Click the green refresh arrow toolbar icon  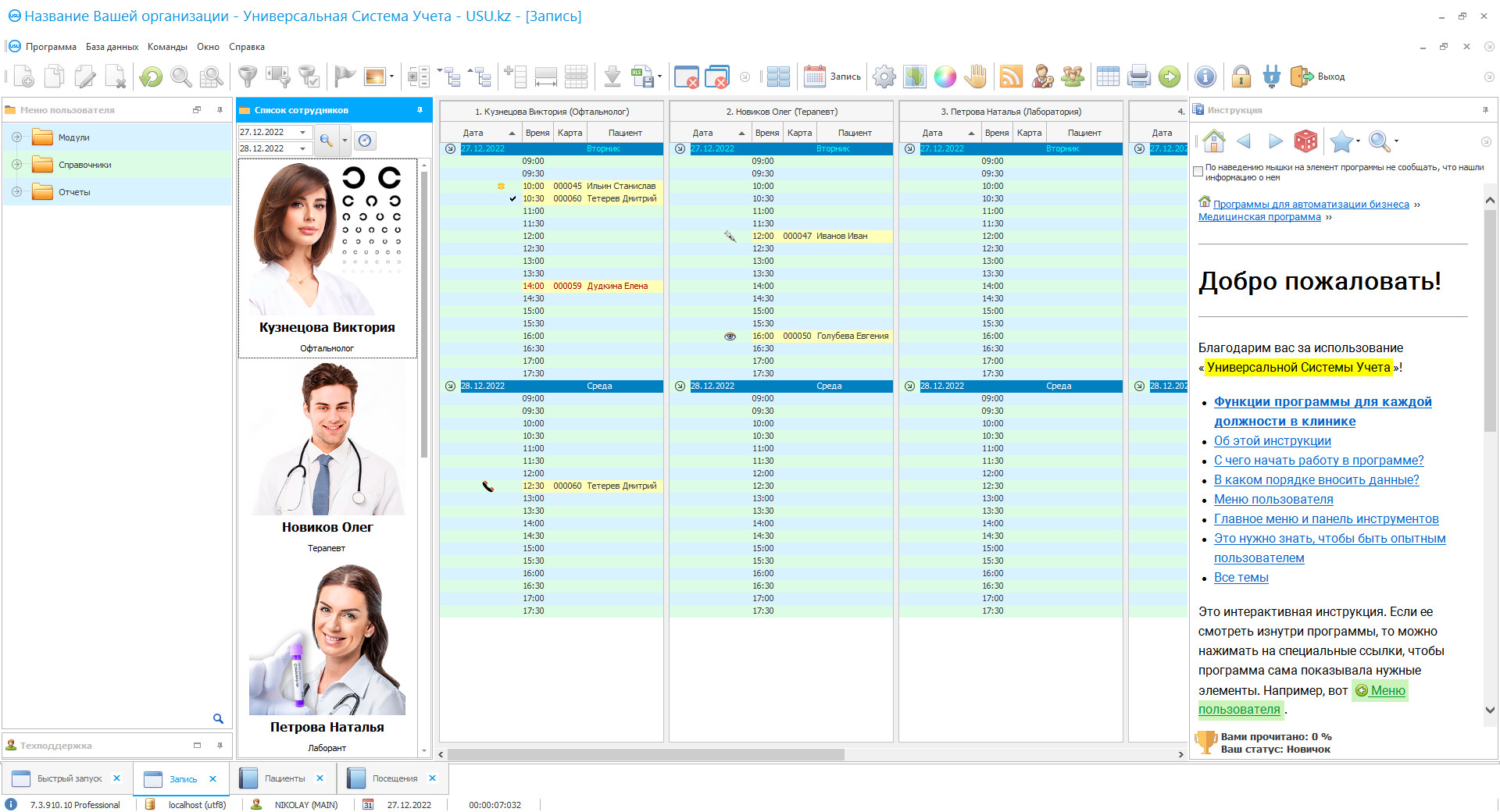pyautogui.click(x=151, y=77)
